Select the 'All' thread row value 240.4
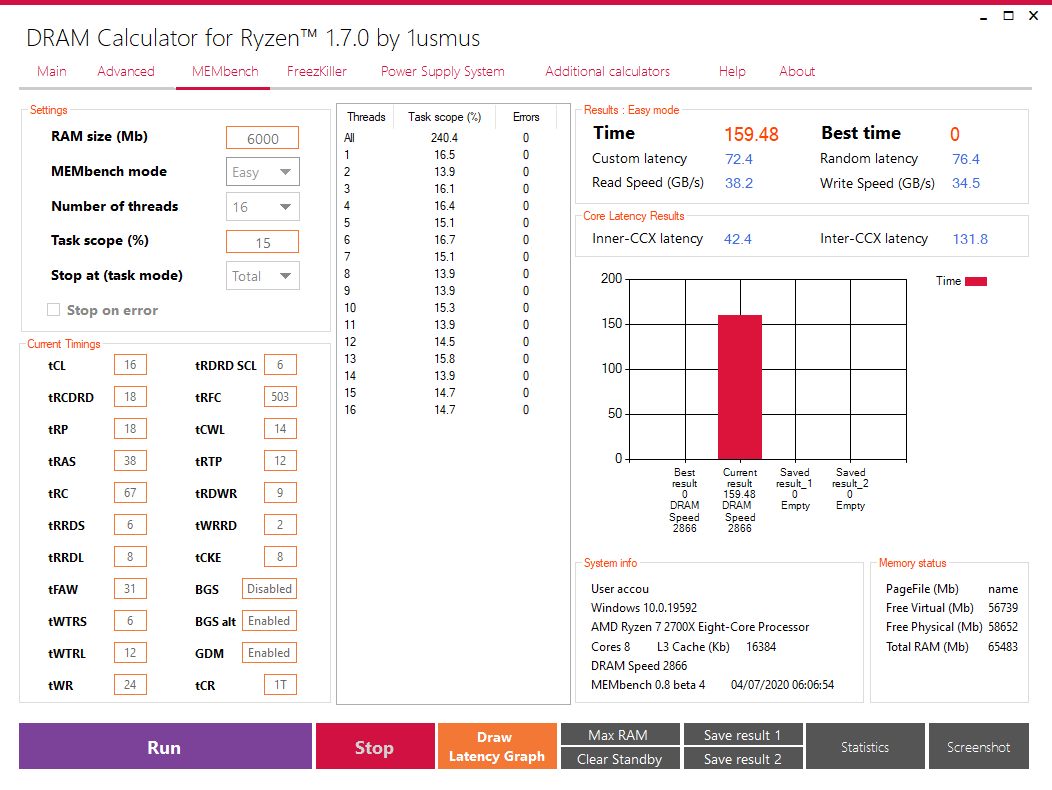The height and width of the screenshot is (790, 1052). coord(444,138)
